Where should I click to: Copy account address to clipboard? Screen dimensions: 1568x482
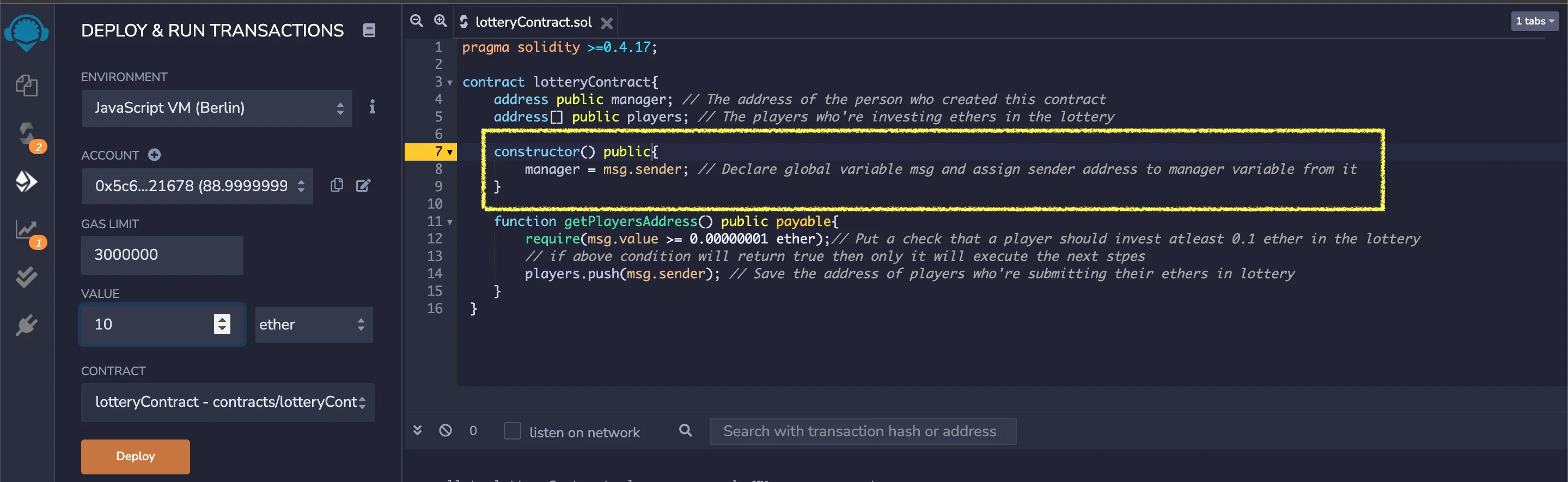tap(337, 186)
